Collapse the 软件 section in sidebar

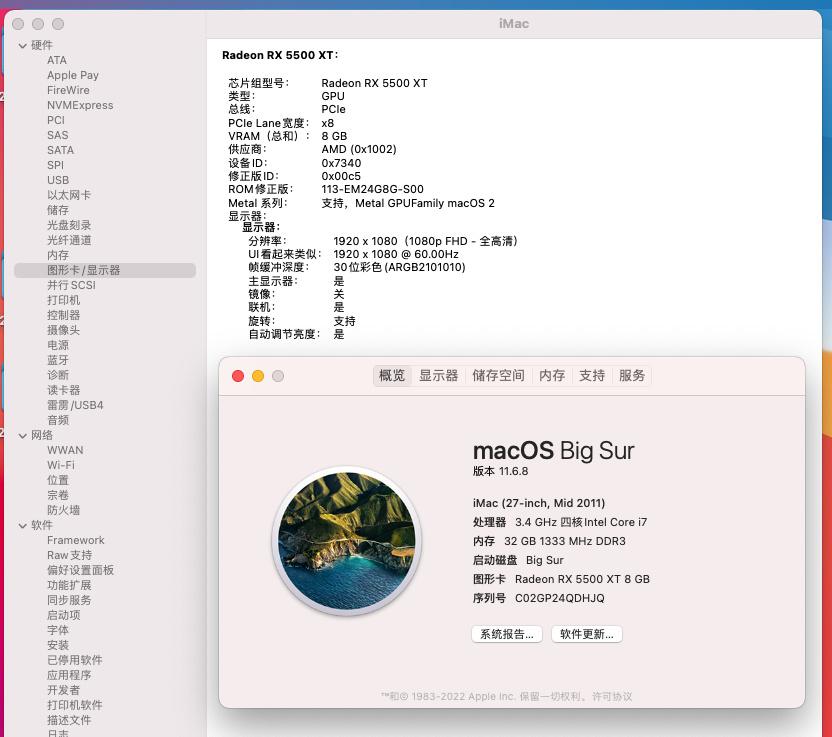[22, 526]
